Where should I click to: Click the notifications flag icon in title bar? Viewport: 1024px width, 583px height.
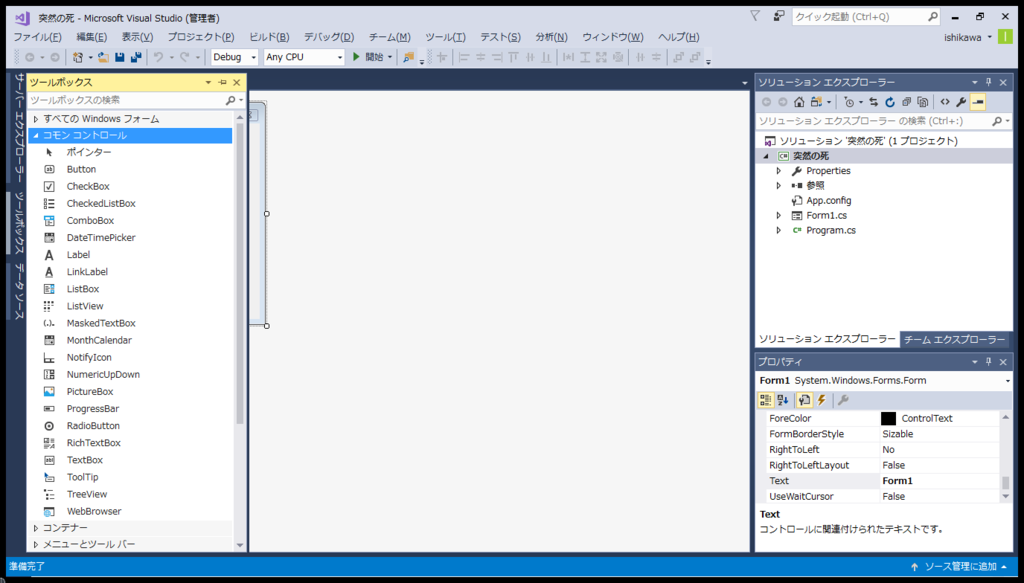click(755, 16)
